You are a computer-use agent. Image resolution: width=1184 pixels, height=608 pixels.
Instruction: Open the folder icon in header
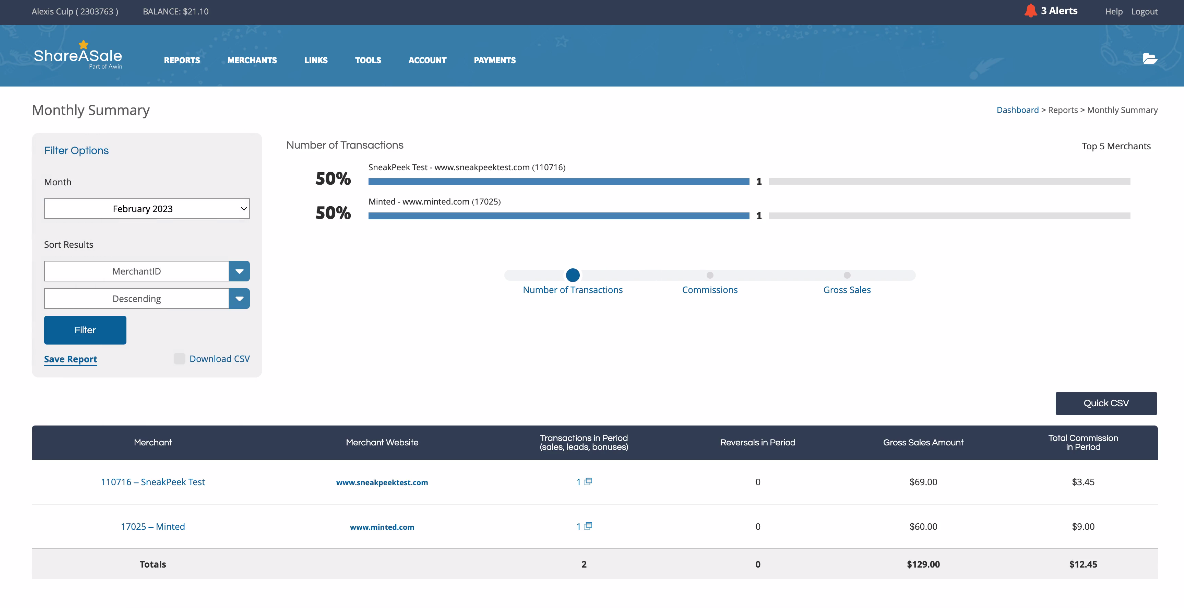1149,58
